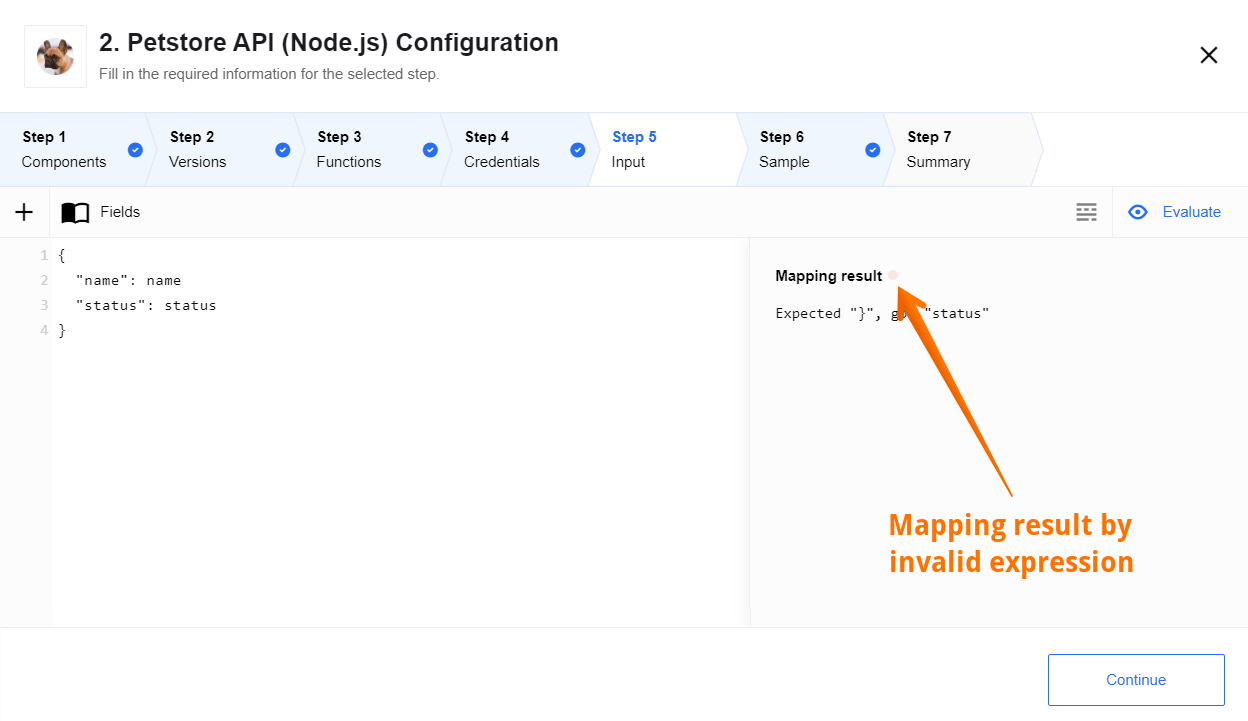The image size is (1248, 721).
Task: Click the plus add-field icon
Action: [x=24, y=212]
